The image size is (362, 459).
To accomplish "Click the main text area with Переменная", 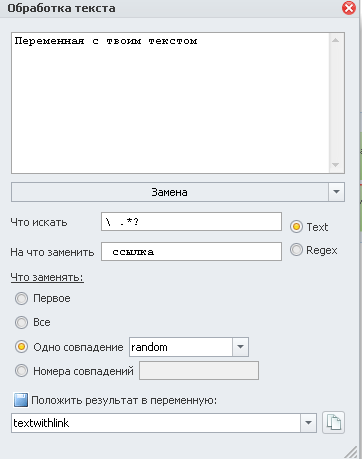I will coord(171,103).
